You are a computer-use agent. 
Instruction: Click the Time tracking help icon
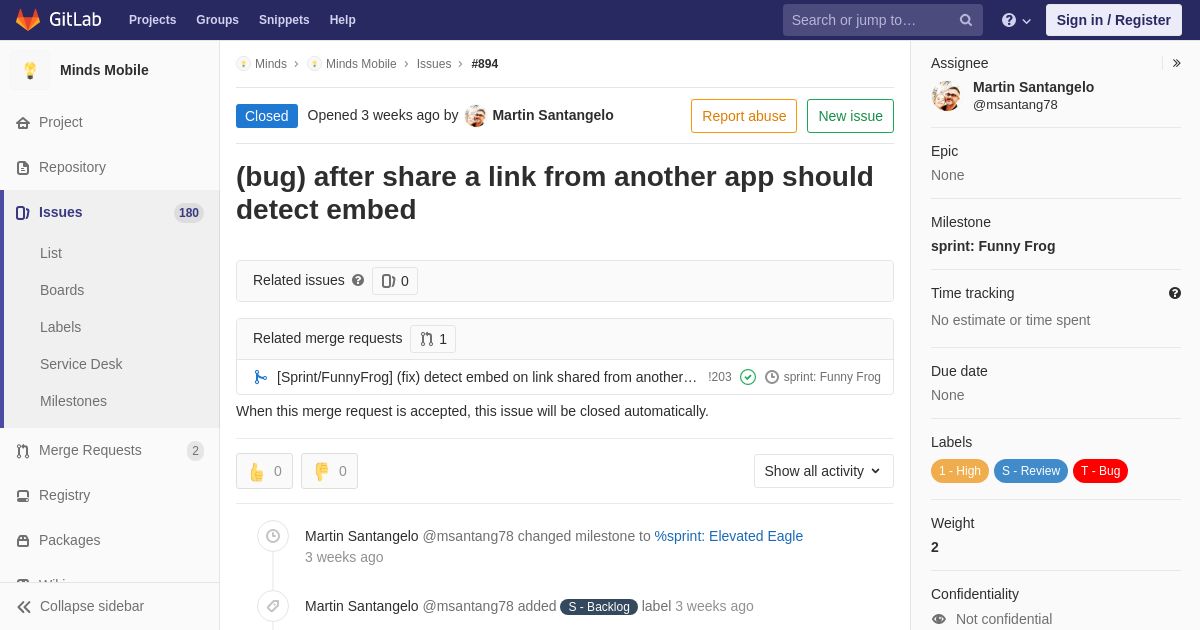pos(1175,293)
